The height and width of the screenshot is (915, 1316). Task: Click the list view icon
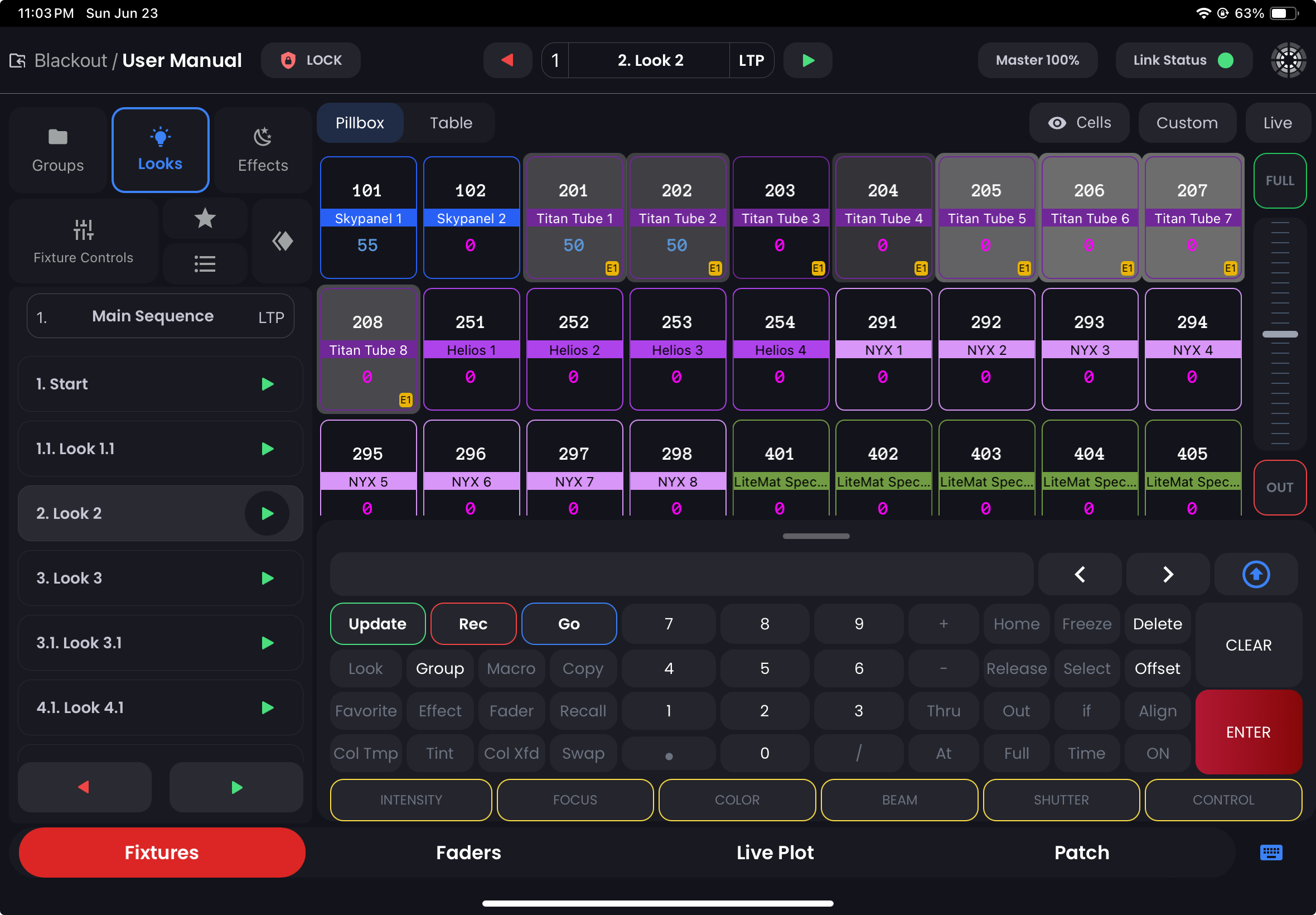click(205, 264)
